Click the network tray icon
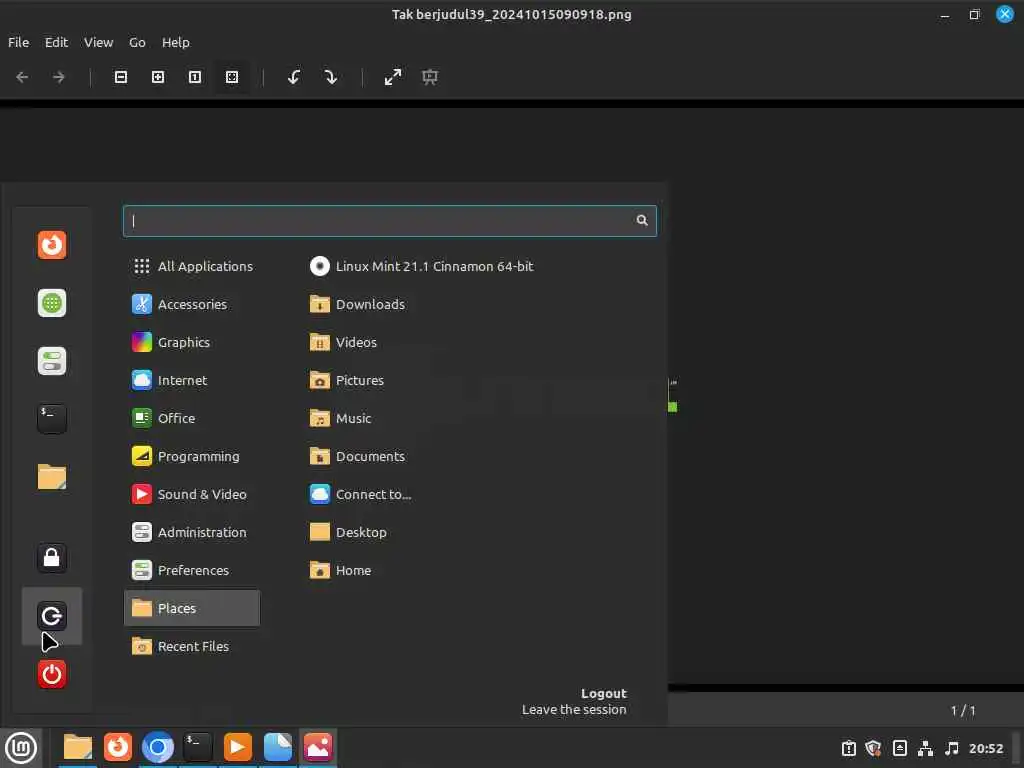 (925, 748)
